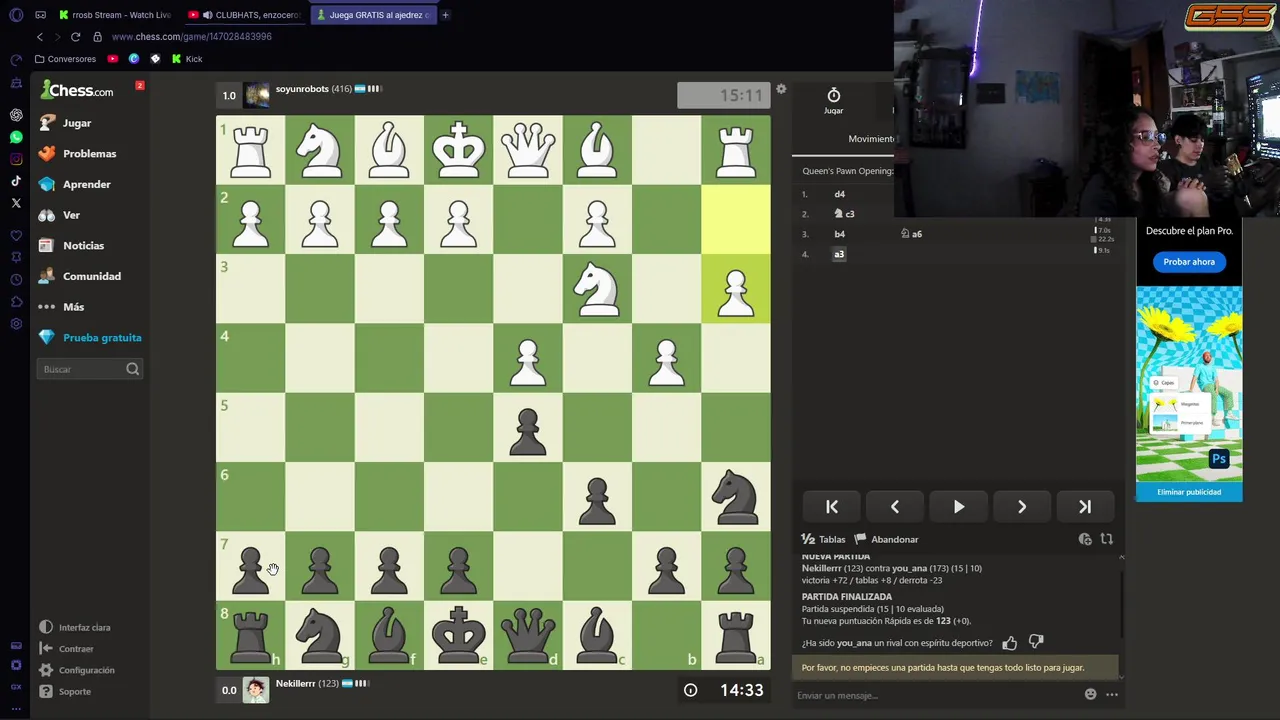Open X Twitter in browser sidebar

[16, 203]
